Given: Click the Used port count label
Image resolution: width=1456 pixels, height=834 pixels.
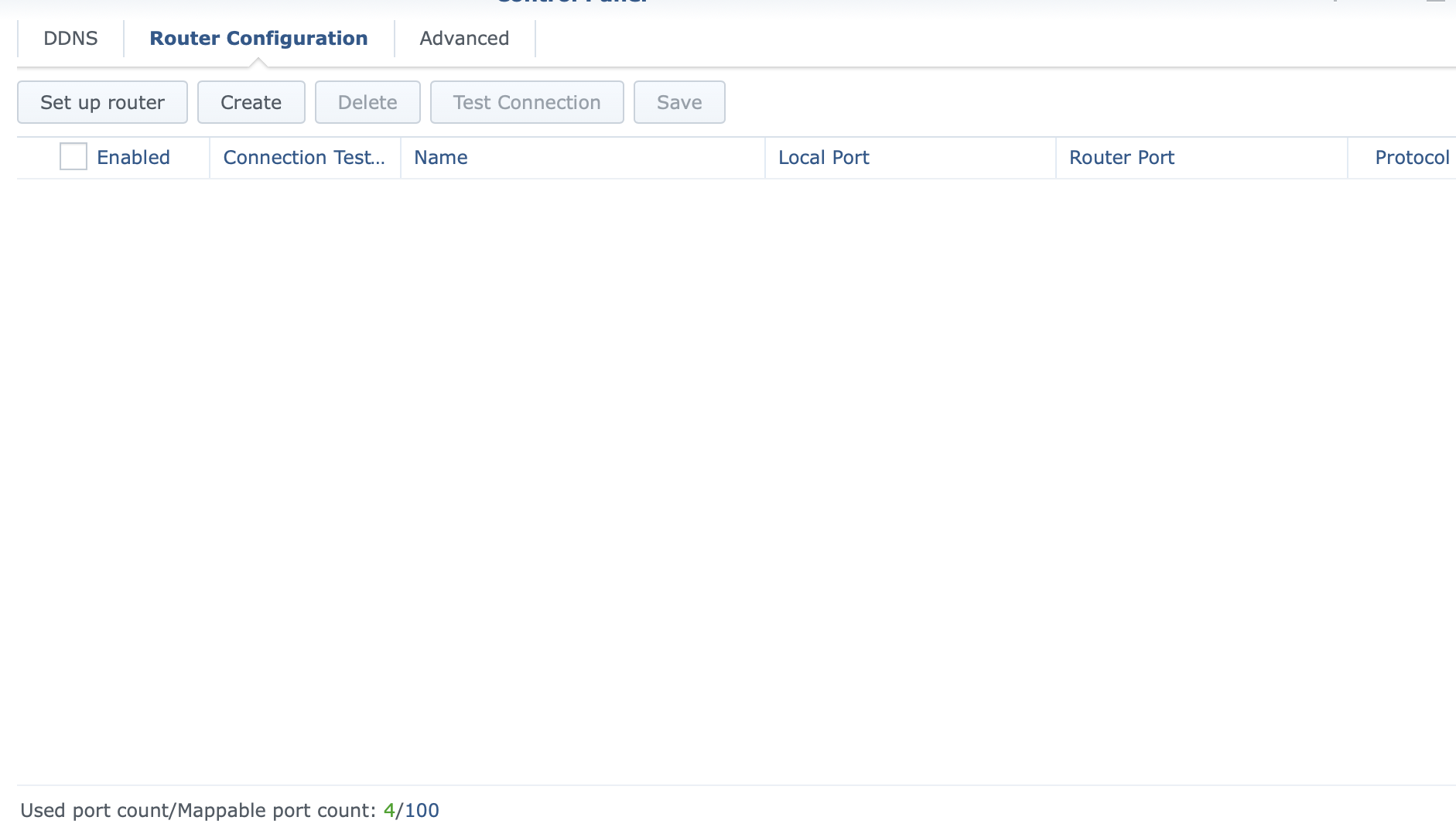Looking at the screenshot, I should coord(198,811).
